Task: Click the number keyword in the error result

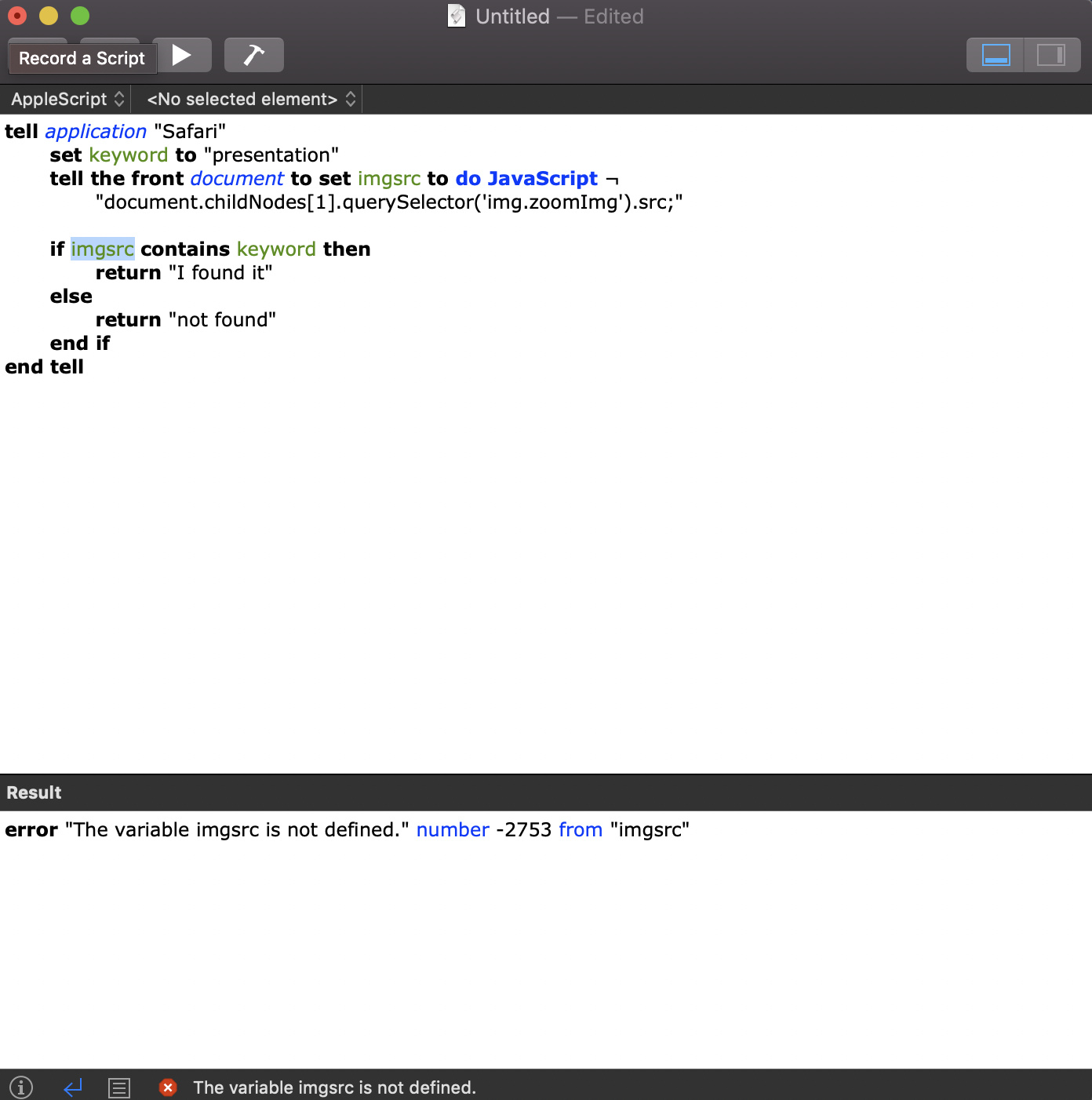Action: (x=453, y=829)
